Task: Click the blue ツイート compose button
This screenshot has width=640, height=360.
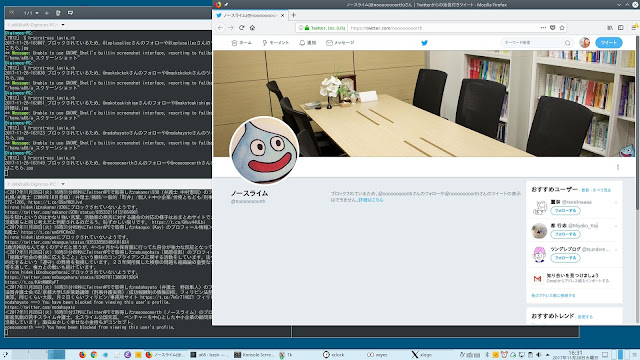Action: 609,42
